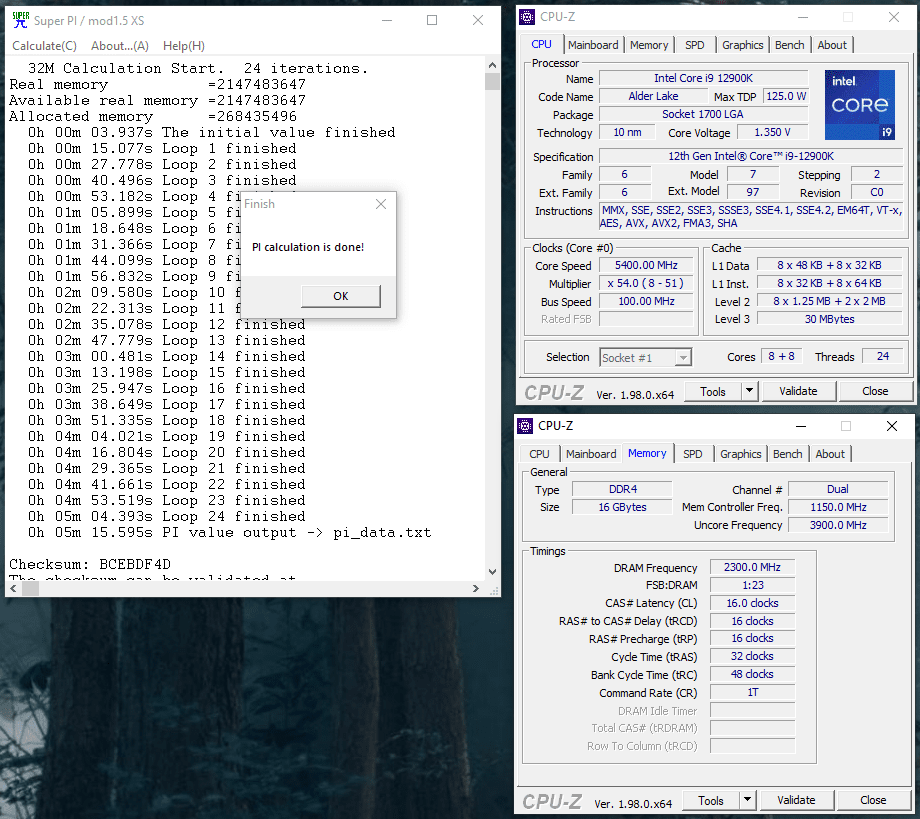The width and height of the screenshot is (920, 819).
Task: Click the CPU-Z icon in top window title
Action: (x=527, y=17)
